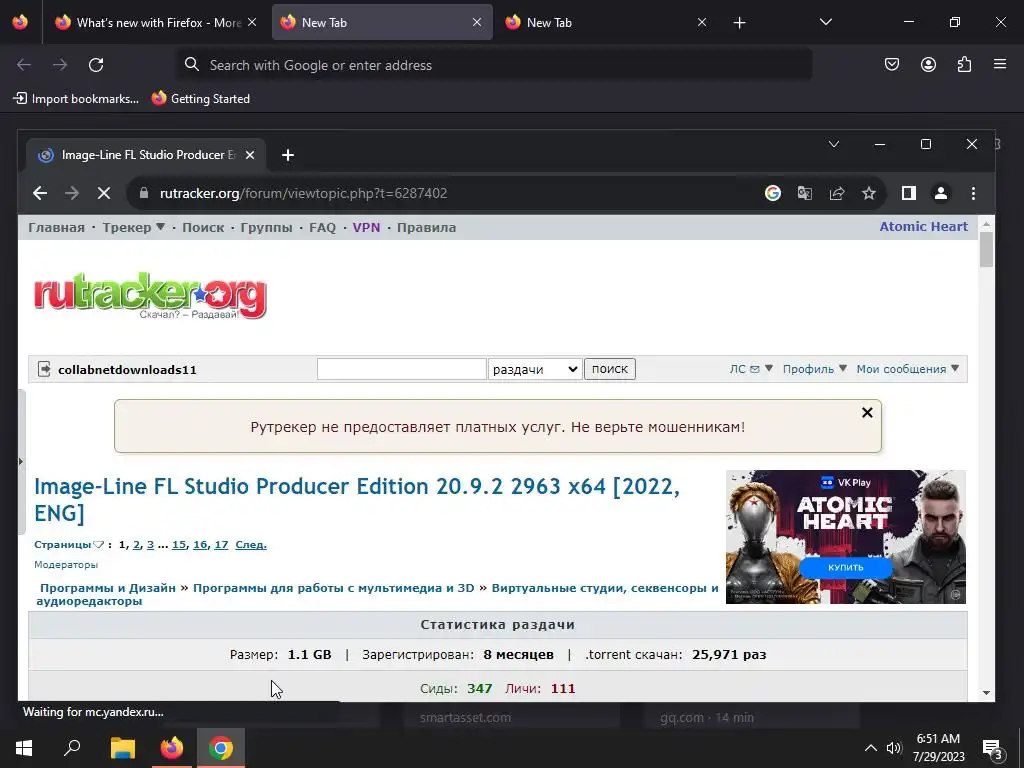Click the rutracker.org logo
This screenshot has height=768, width=1024.
click(x=150, y=295)
